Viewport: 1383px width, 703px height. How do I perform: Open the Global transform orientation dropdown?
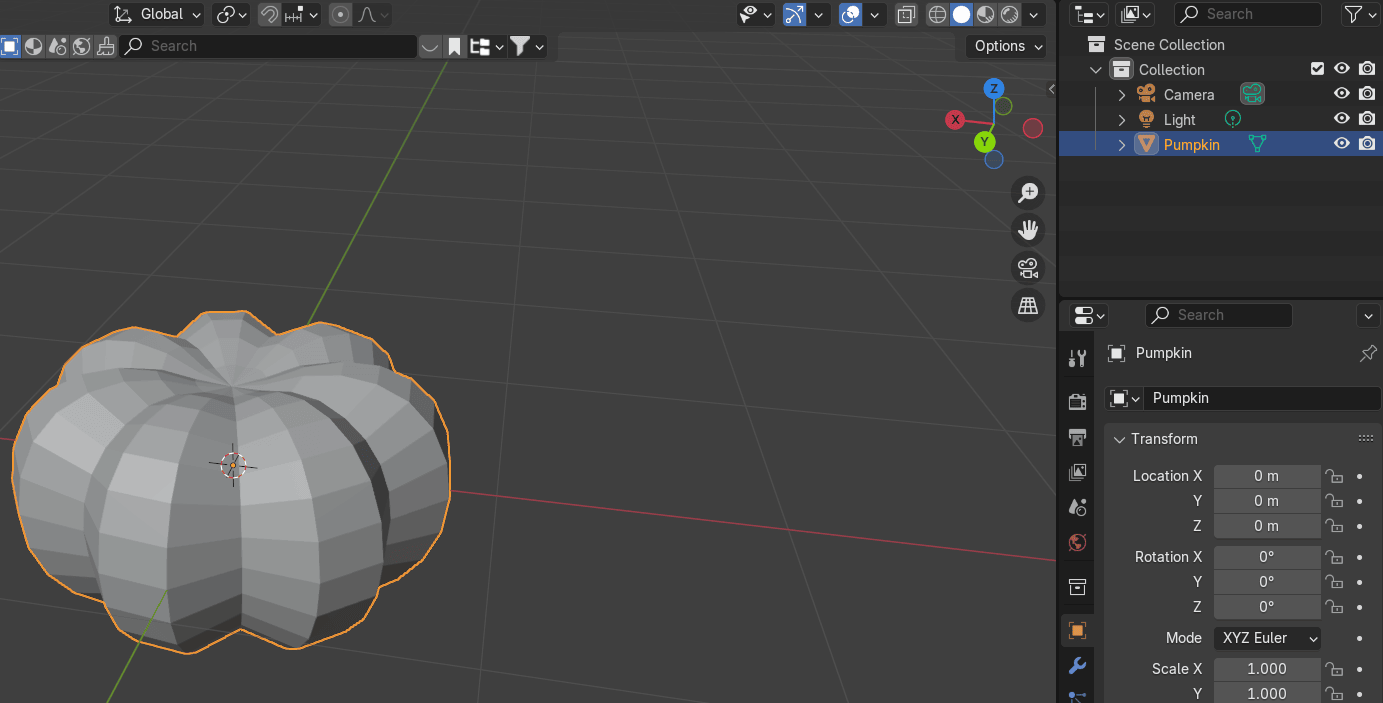click(x=157, y=14)
